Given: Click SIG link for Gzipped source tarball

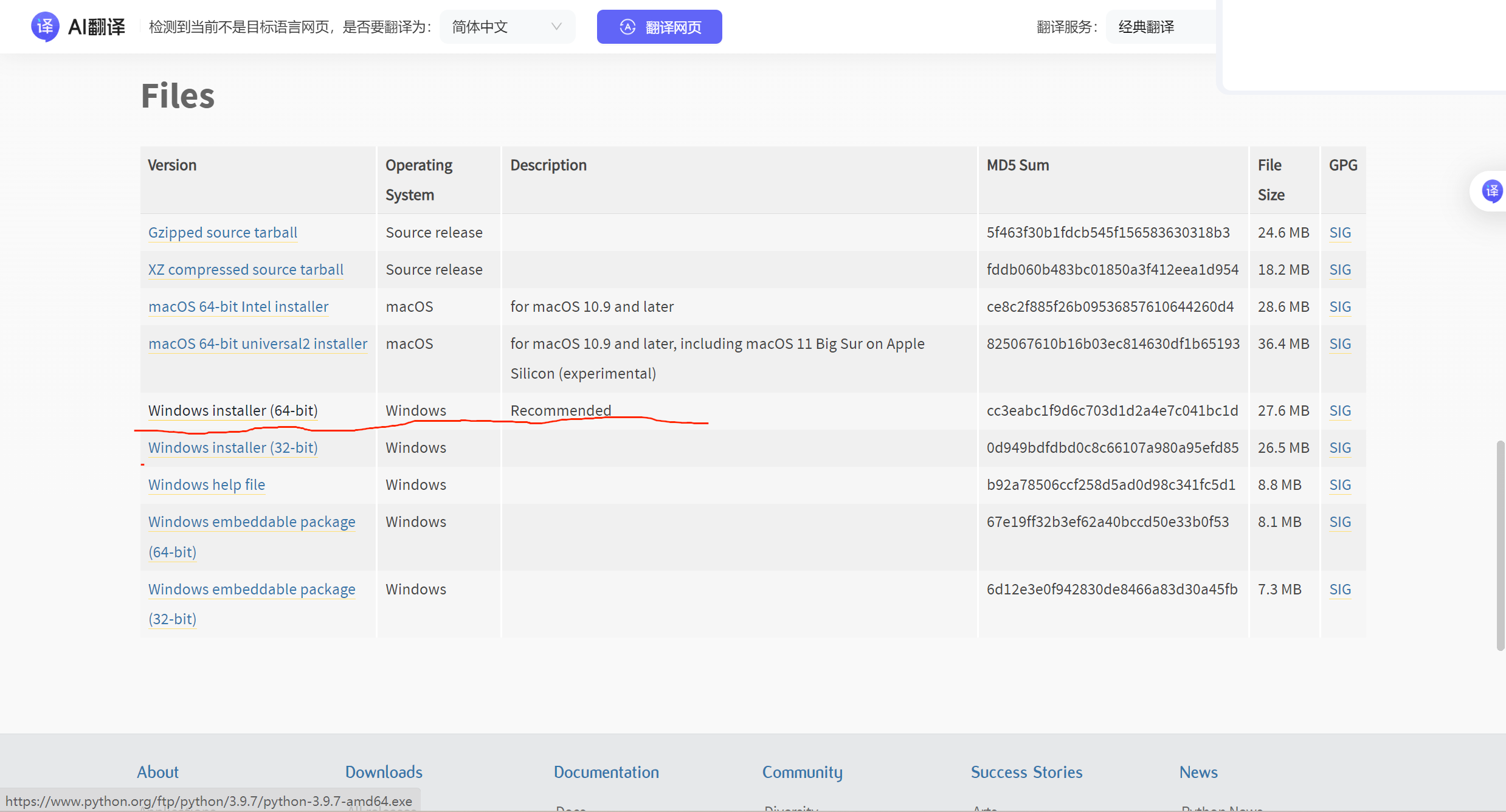Looking at the screenshot, I should point(1339,233).
